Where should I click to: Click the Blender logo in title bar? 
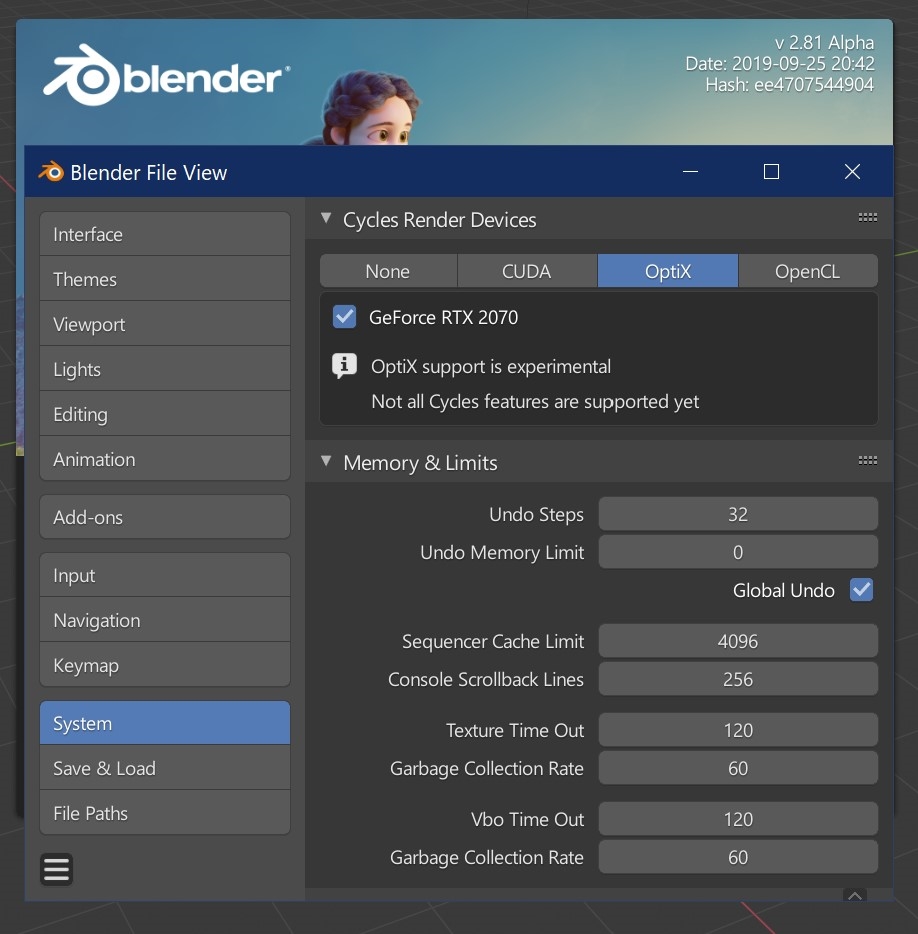(x=51, y=172)
